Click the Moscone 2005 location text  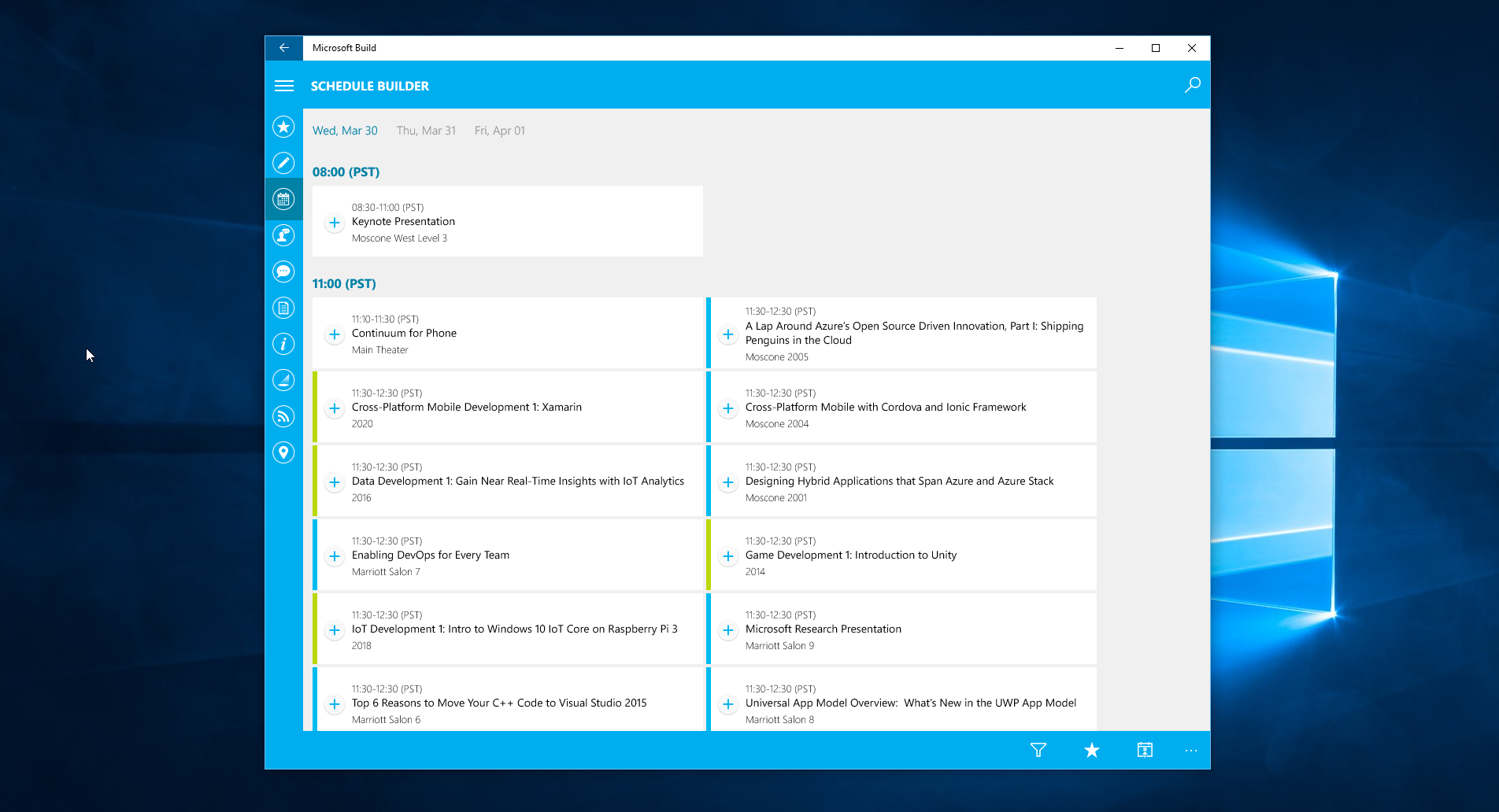click(777, 357)
